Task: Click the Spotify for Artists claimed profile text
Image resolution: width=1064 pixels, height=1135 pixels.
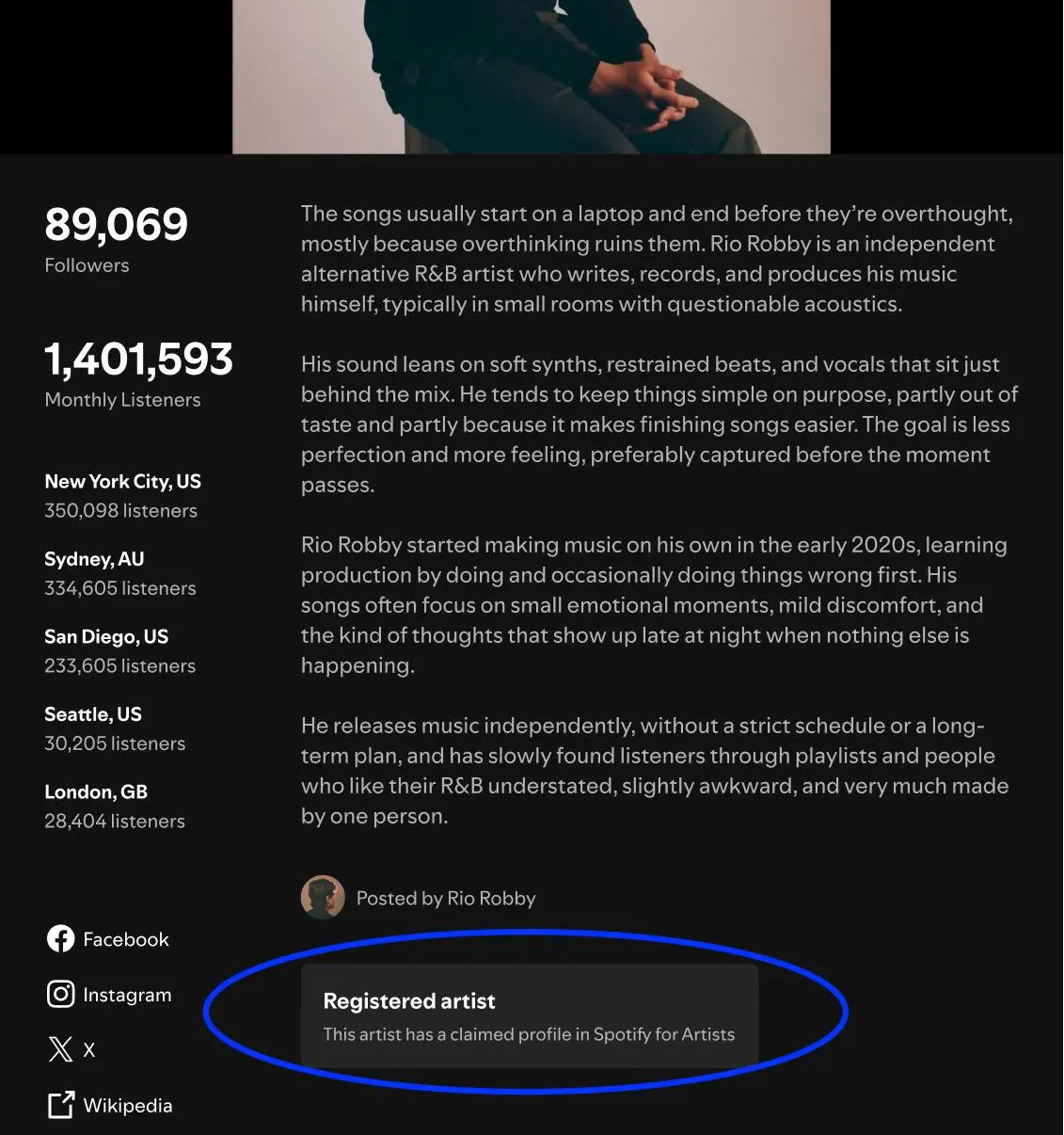Action: 529,1034
